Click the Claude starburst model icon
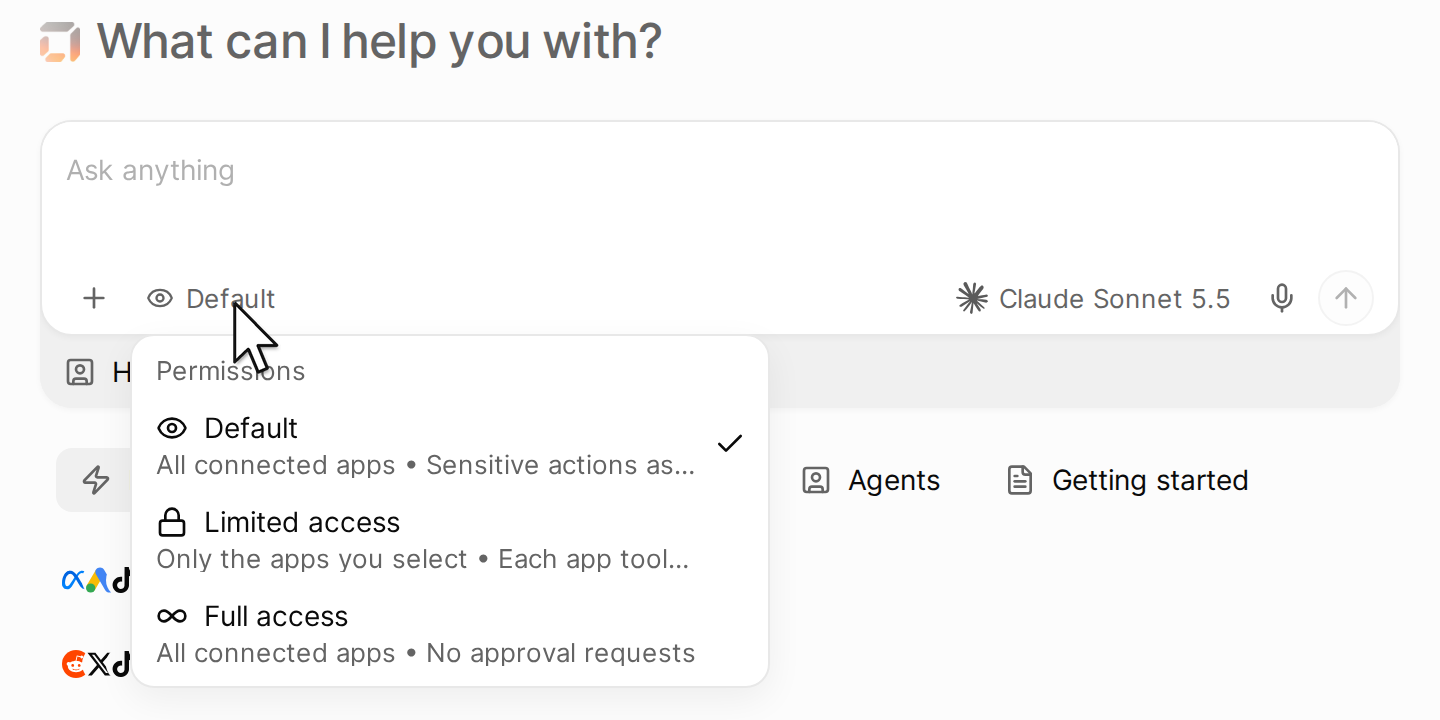 [972, 298]
